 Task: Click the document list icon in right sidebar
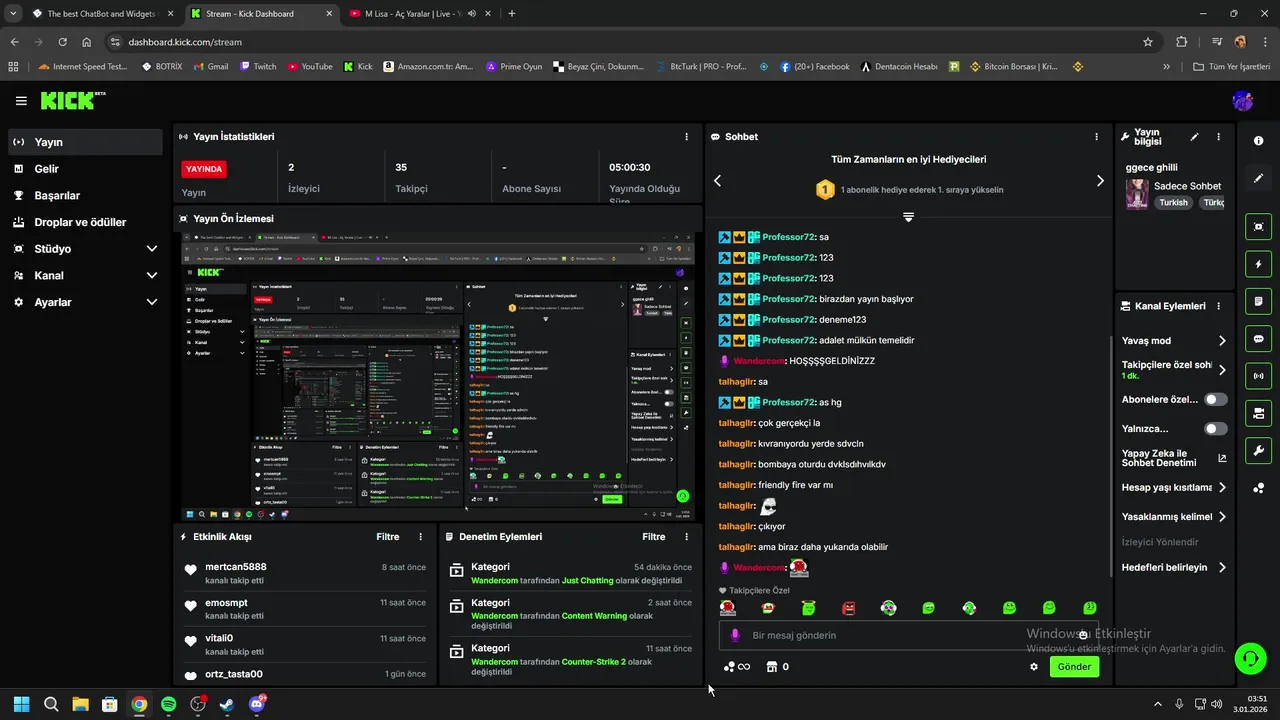pos(1259,301)
